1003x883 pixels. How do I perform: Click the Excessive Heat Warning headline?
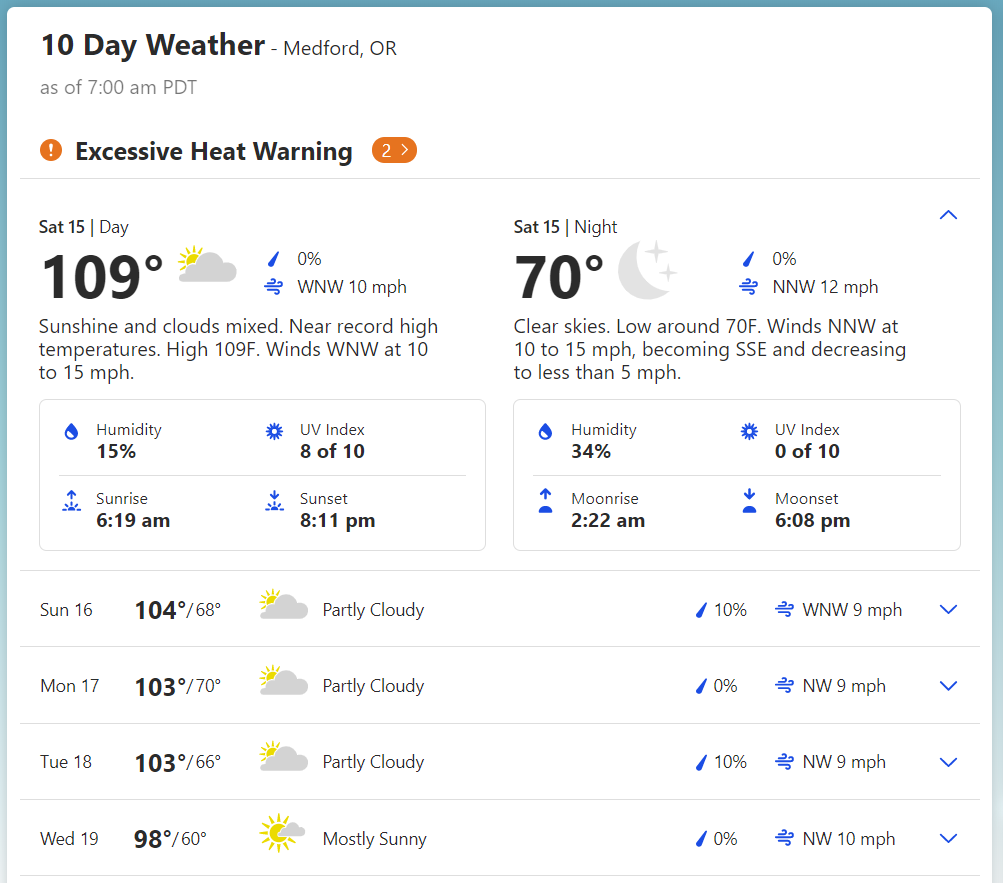pos(214,152)
